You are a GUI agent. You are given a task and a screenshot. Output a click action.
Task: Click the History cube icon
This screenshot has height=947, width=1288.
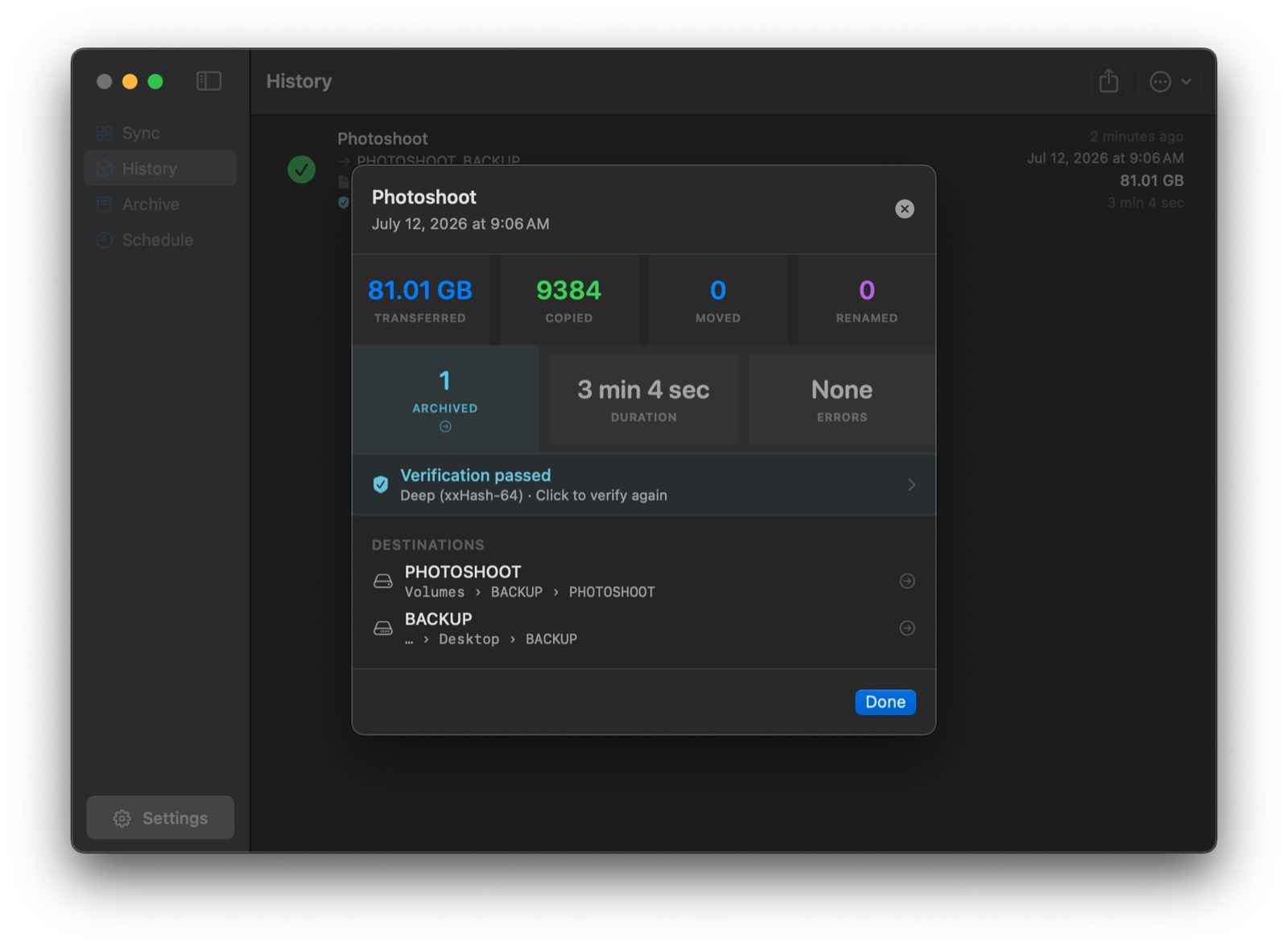[104, 168]
